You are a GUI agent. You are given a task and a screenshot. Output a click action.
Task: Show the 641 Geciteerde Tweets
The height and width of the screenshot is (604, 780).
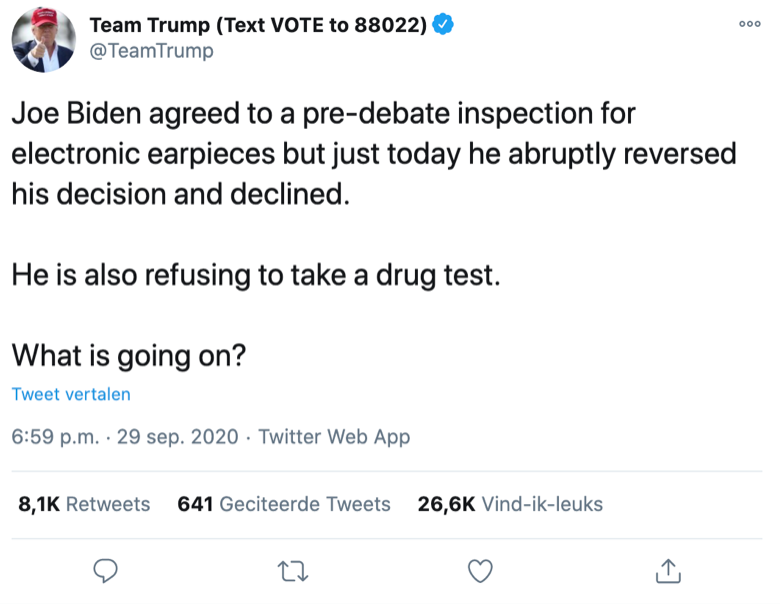(283, 504)
